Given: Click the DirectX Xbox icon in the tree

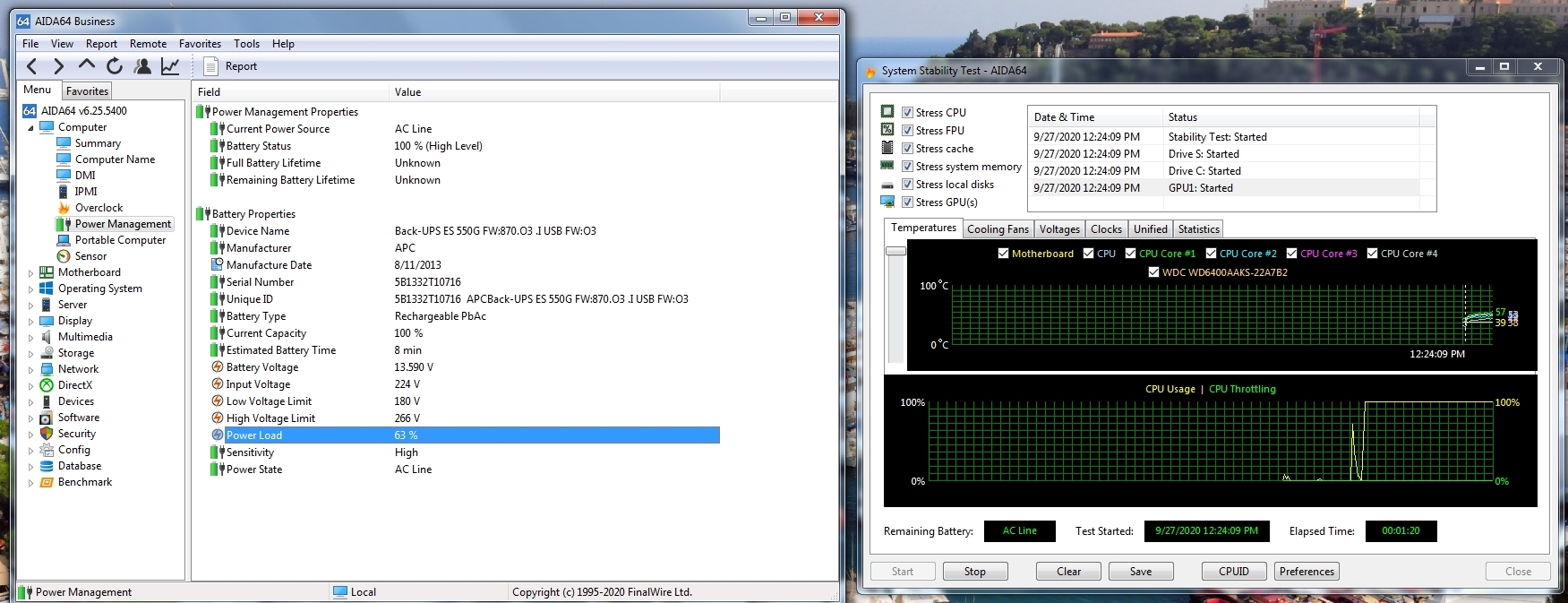Looking at the screenshot, I should (x=47, y=385).
